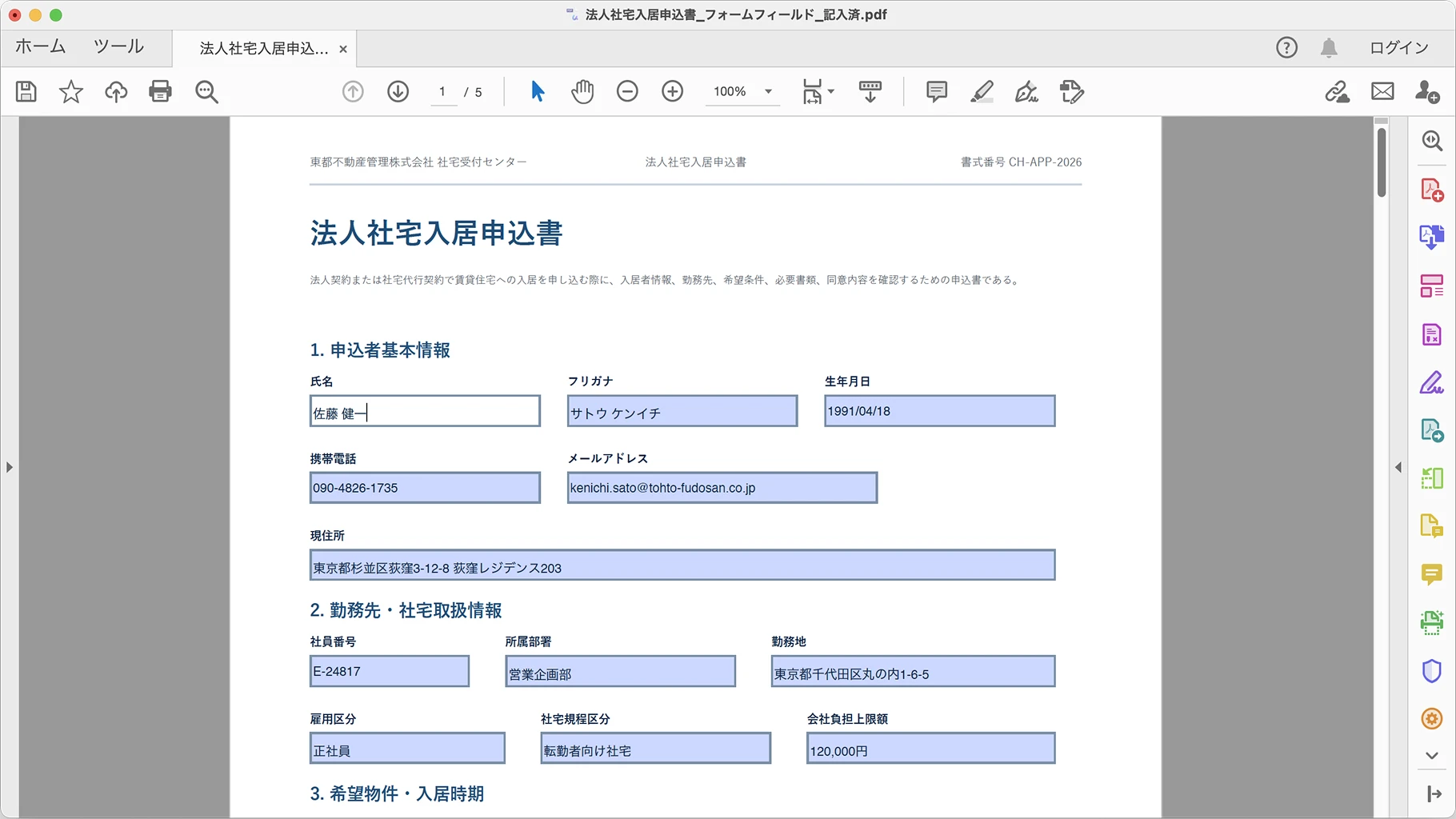Save the PDF with the floppy disk icon
1456x819 pixels.
pos(26,92)
